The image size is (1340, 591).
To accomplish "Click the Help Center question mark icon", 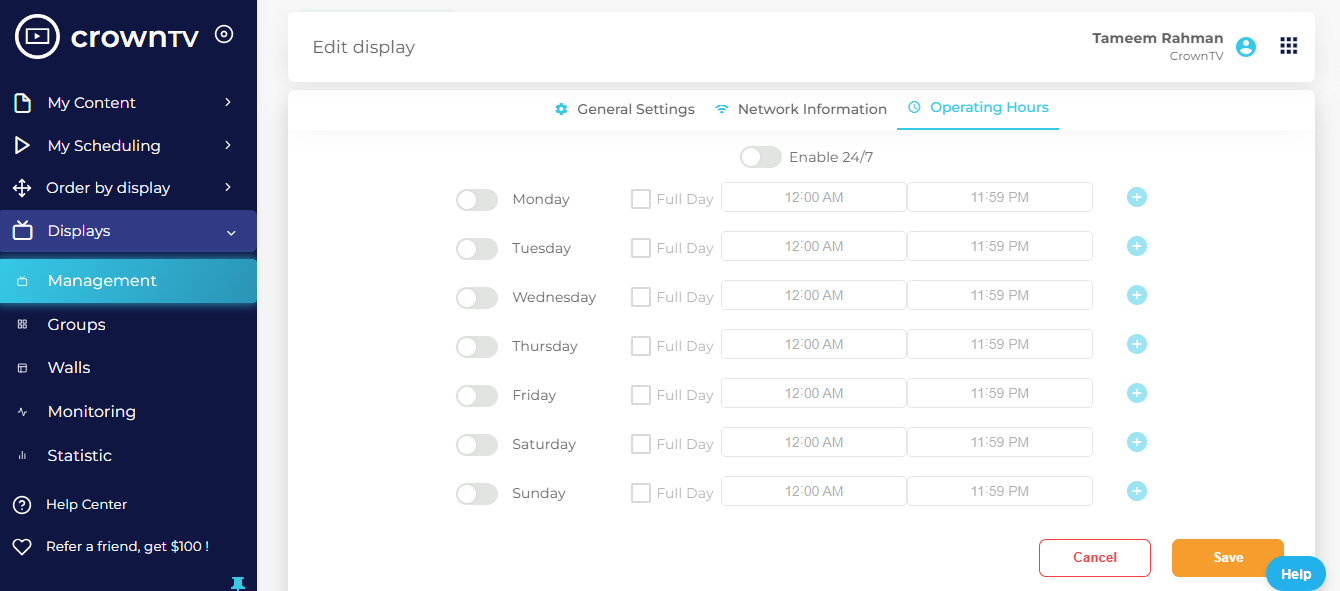I will pos(22,504).
